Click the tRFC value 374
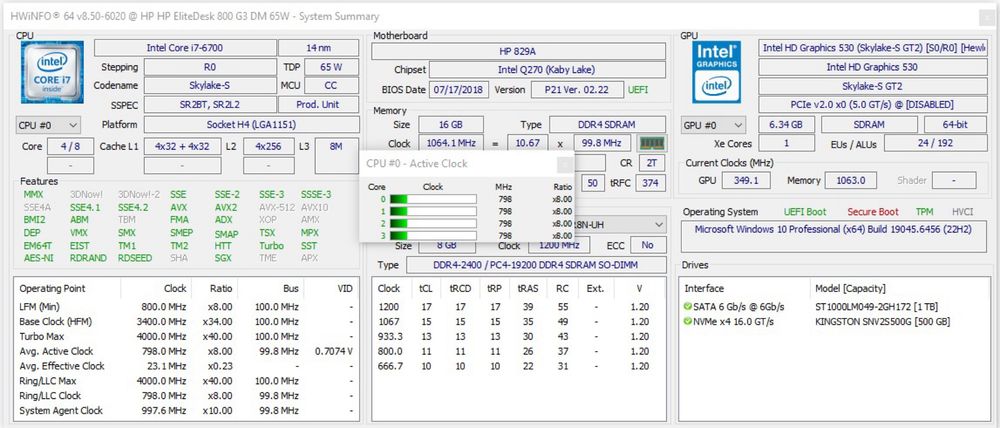 (651, 183)
